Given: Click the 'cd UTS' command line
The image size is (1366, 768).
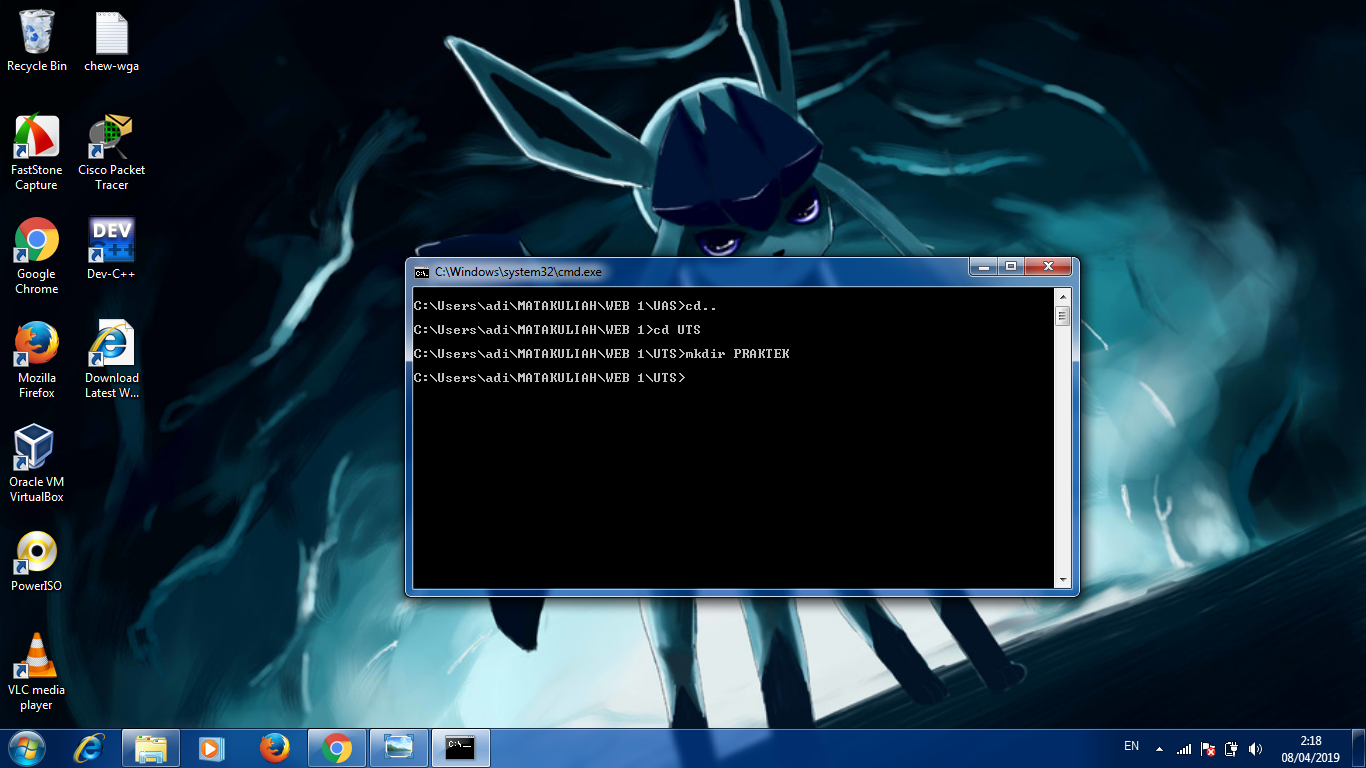Looking at the screenshot, I should click(x=558, y=330).
